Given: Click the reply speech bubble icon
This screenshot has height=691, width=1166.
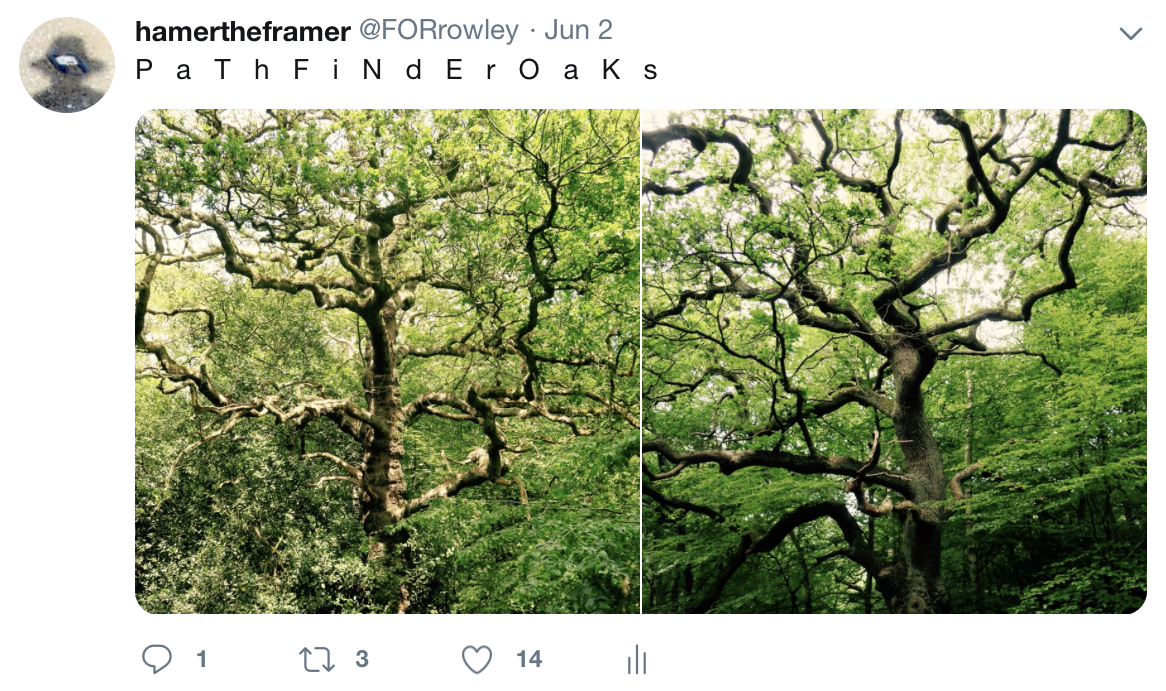Looking at the screenshot, I should pyautogui.click(x=157, y=659).
